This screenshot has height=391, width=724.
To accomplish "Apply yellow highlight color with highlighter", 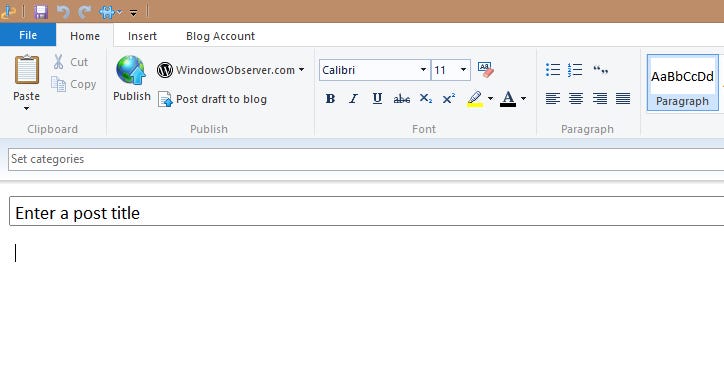I will point(475,99).
